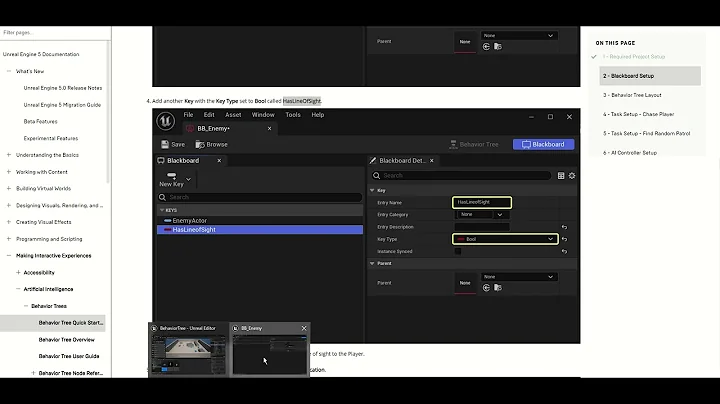Open the File menu
This screenshot has height=404, width=720.
188,115
